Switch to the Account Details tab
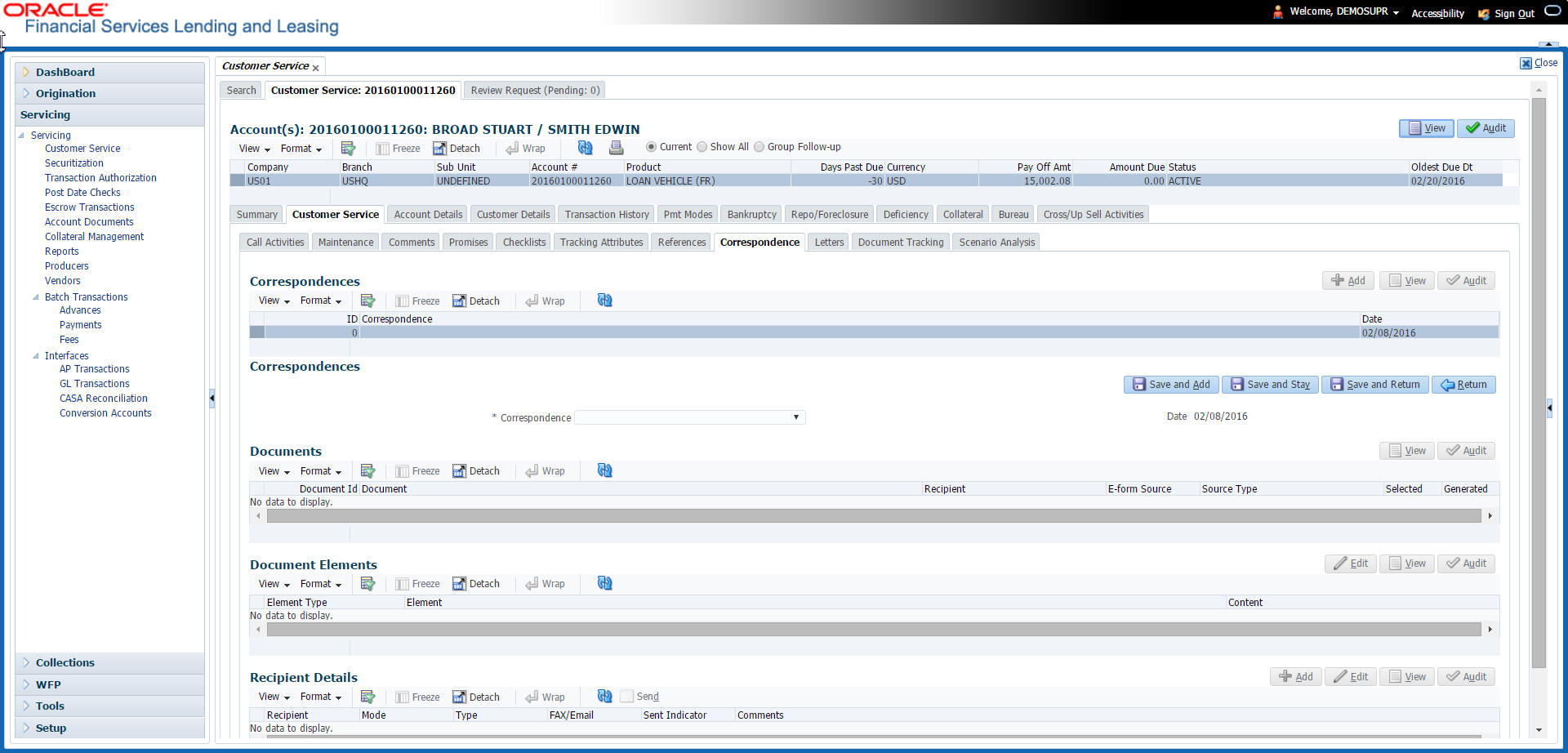 (428, 215)
